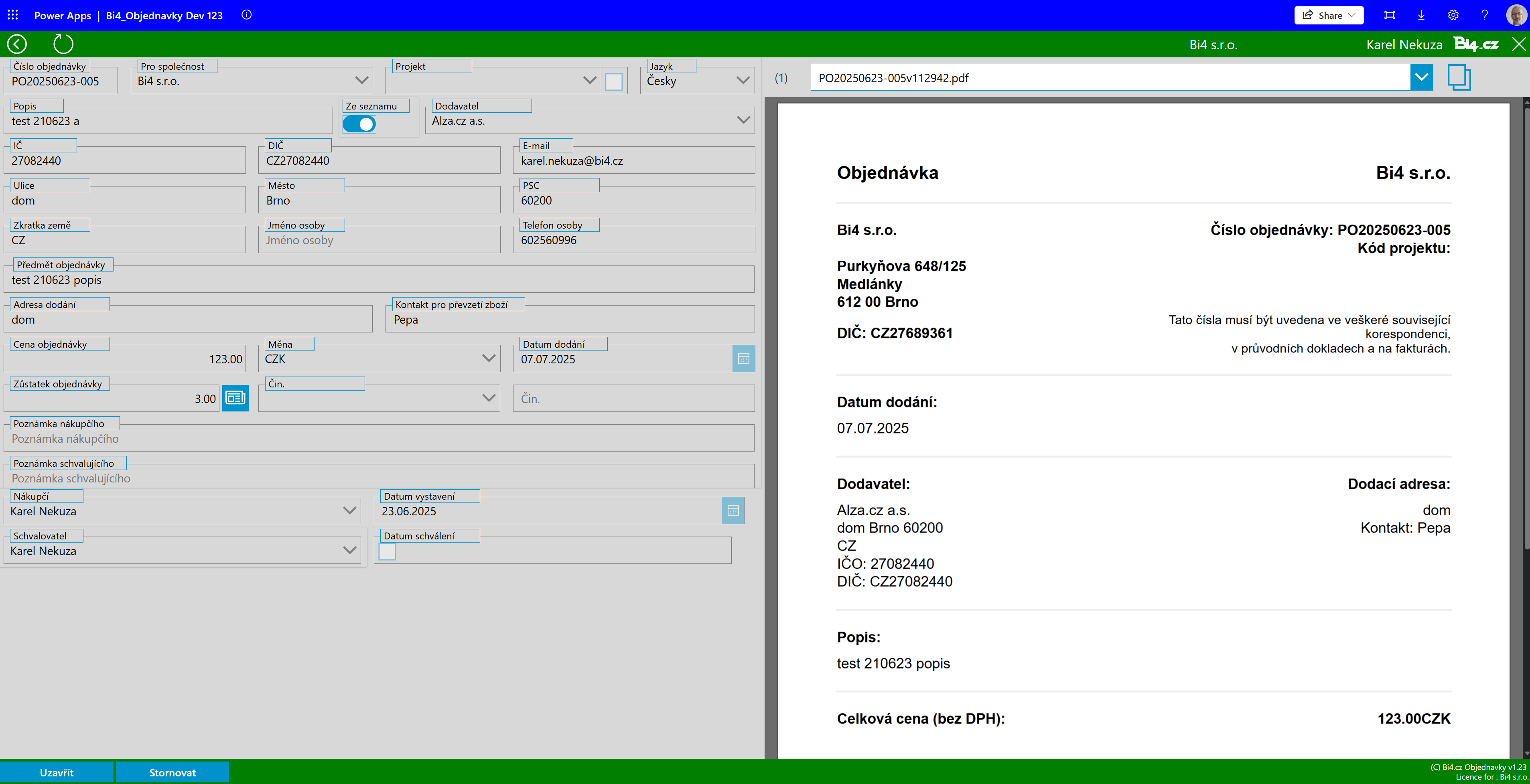Open the Měna currency dropdown
Screen dimensions: 1530x784
pos(488,358)
